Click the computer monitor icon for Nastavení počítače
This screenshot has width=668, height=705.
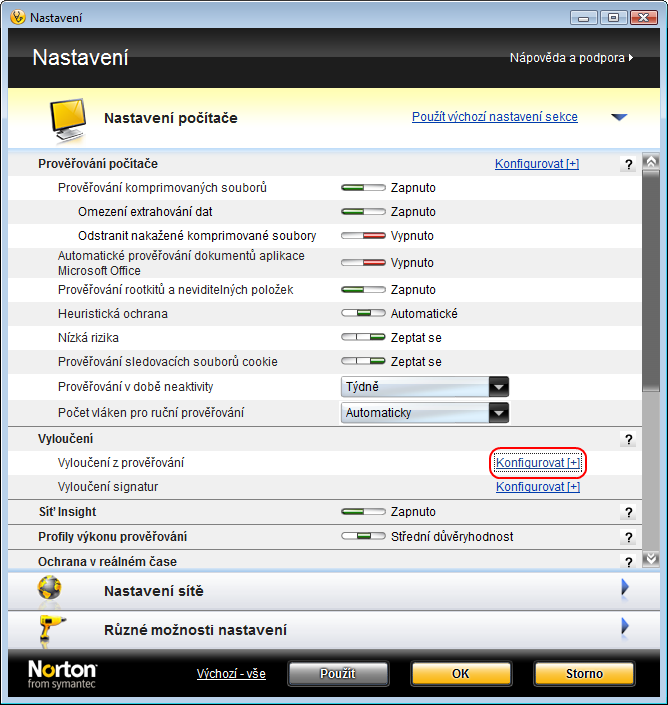(x=67, y=120)
